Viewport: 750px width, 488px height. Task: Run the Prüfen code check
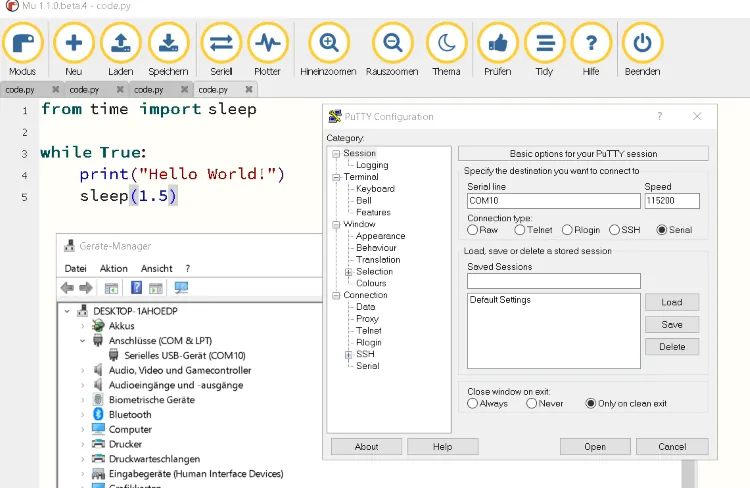pos(497,43)
